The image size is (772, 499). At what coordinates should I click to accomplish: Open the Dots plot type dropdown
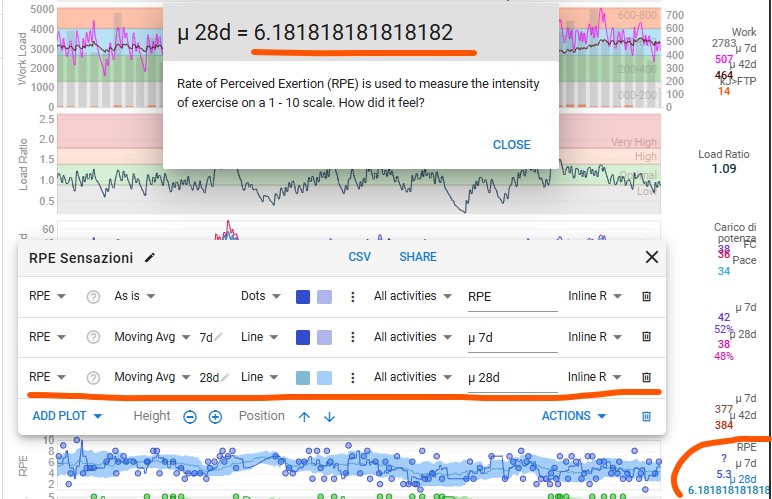[260, 296]
